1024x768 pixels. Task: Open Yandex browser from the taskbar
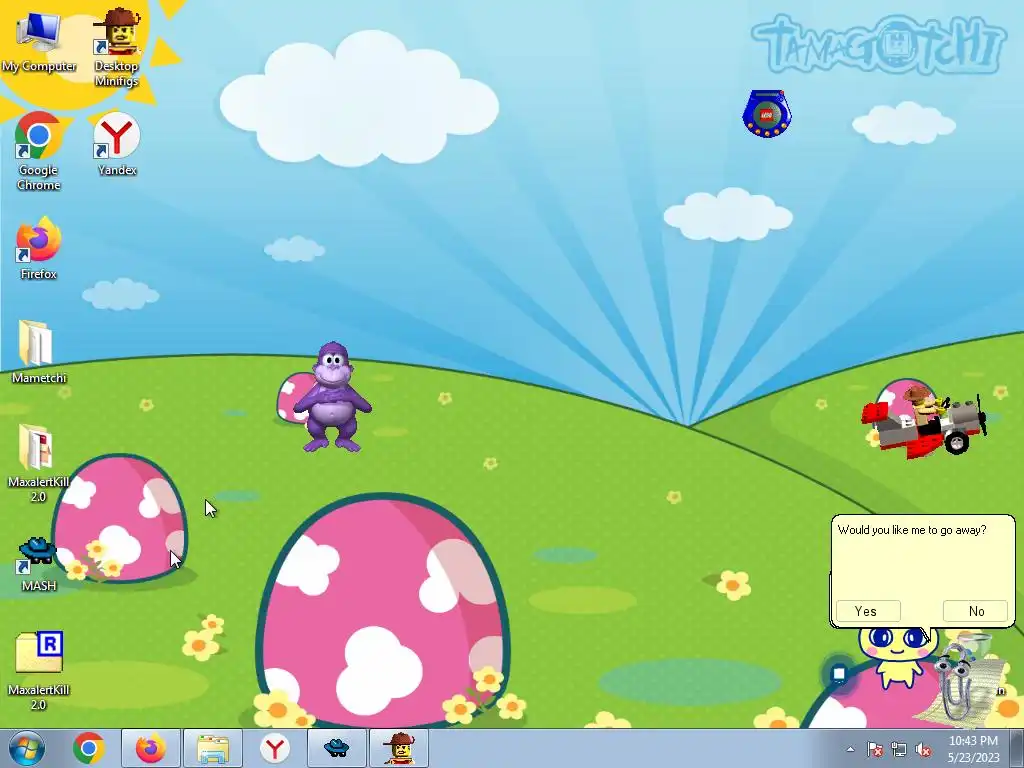(275, 748)
